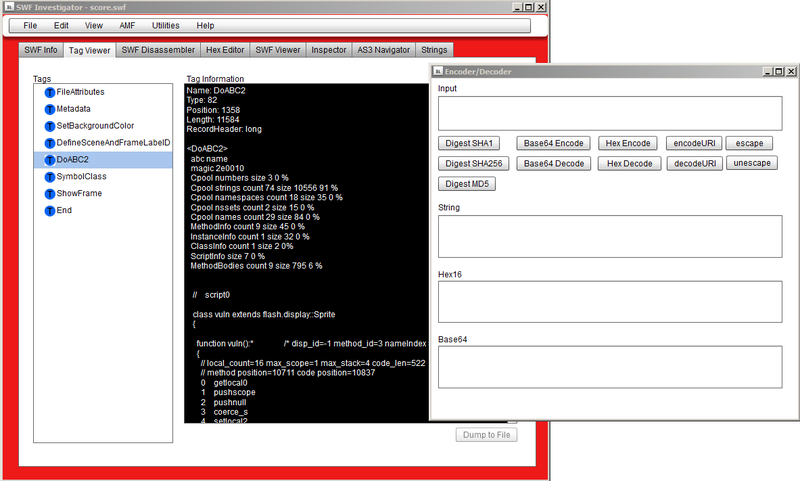
Task: Select the FileAttributes tag icon
Action: (49, 92)
